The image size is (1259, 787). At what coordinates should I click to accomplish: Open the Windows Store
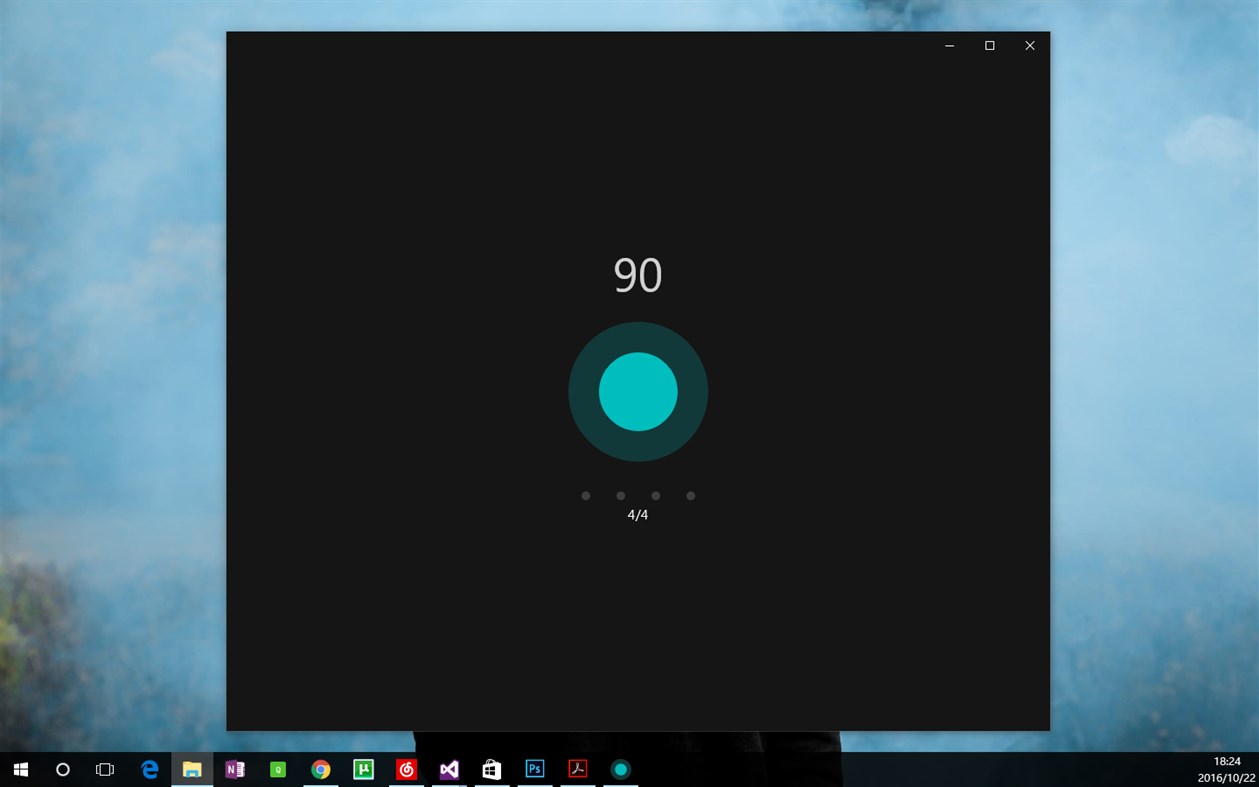point(491,769)
